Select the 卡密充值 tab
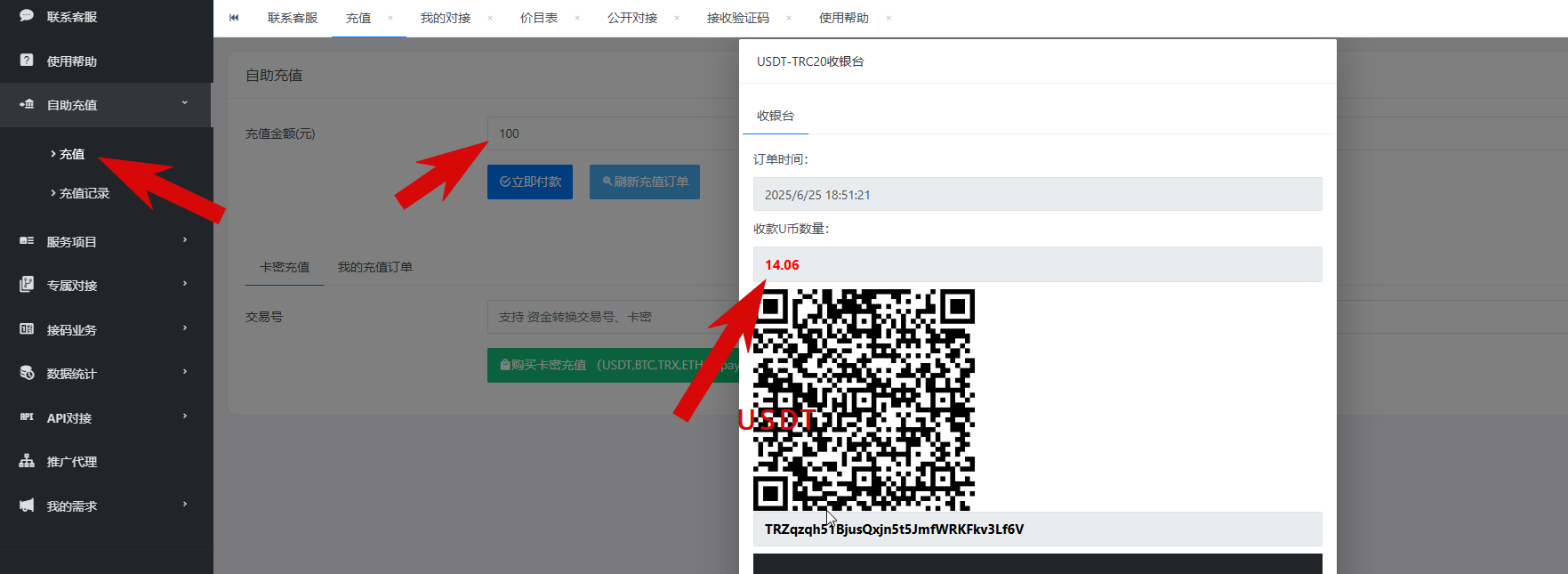The height and width of the screenshot is (574, 1568). [285, 267]
